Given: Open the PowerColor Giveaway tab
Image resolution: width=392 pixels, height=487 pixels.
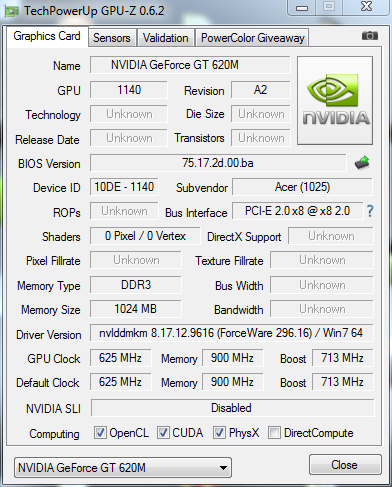Looking at the screenshot, I should tap(253, 38).
